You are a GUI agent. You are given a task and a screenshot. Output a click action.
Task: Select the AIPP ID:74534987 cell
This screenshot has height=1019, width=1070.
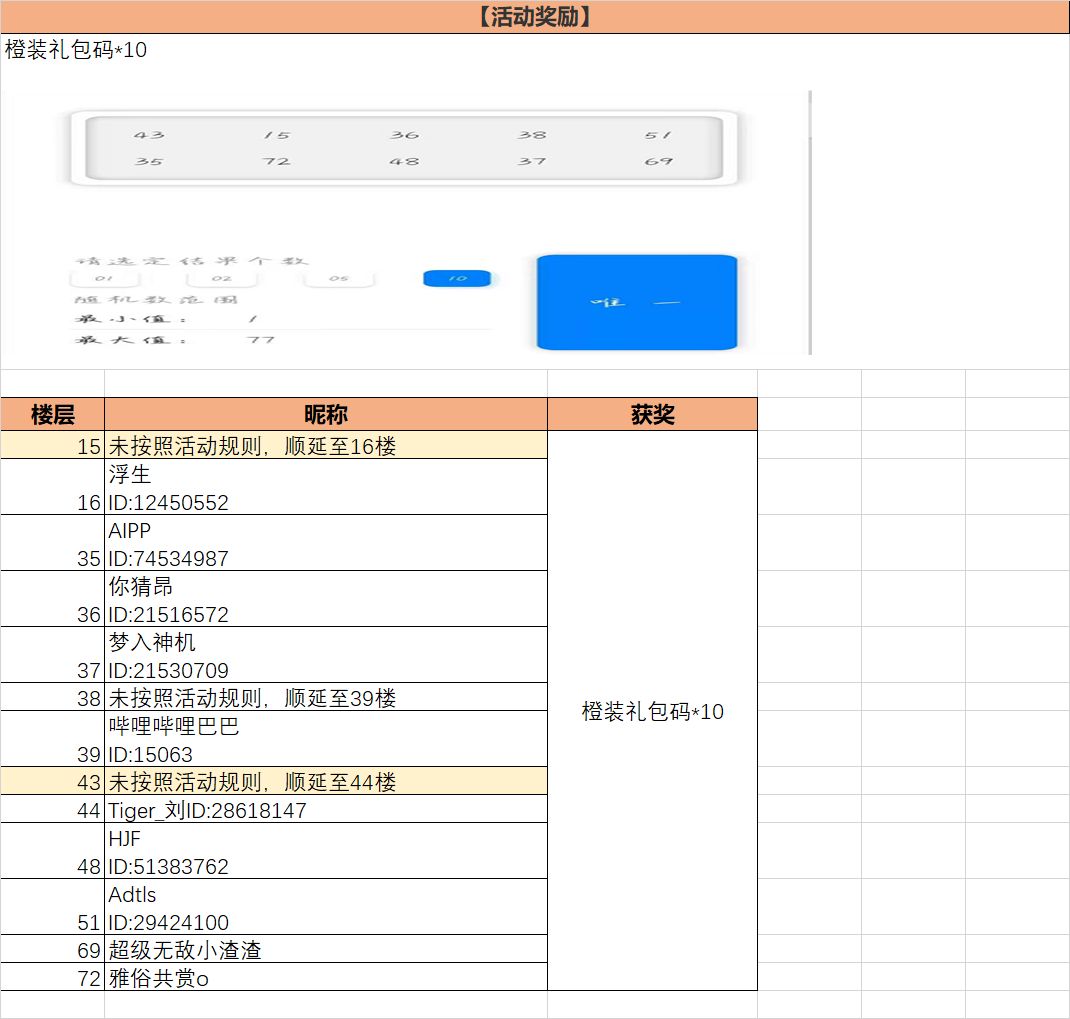point(326,543)
